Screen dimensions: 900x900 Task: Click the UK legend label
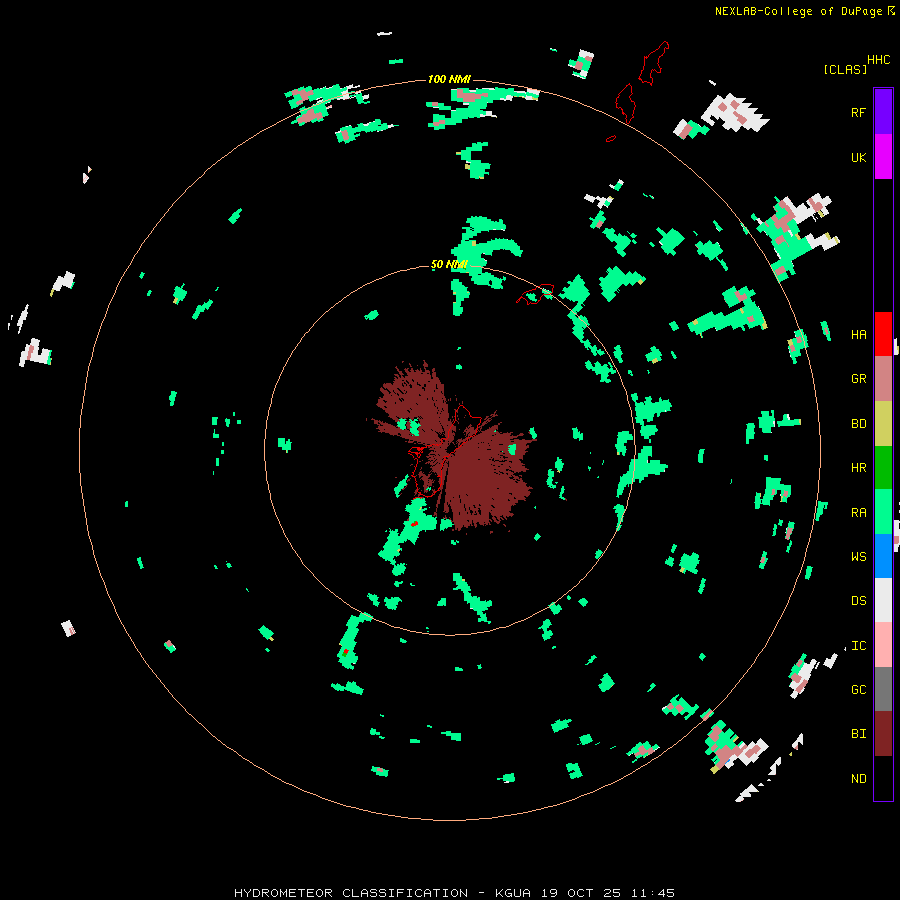pos(858,157)
